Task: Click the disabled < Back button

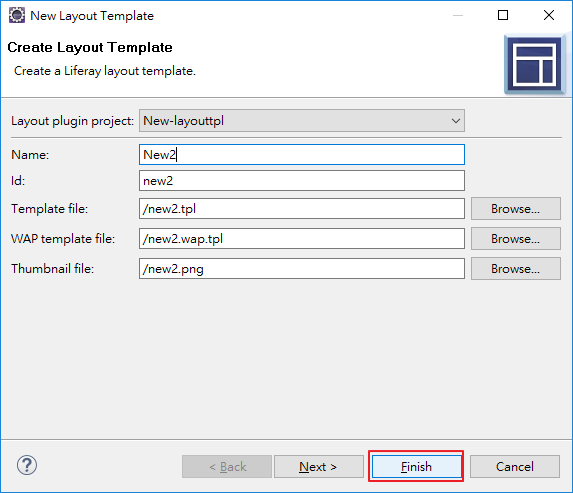Action: pos(227,467)
